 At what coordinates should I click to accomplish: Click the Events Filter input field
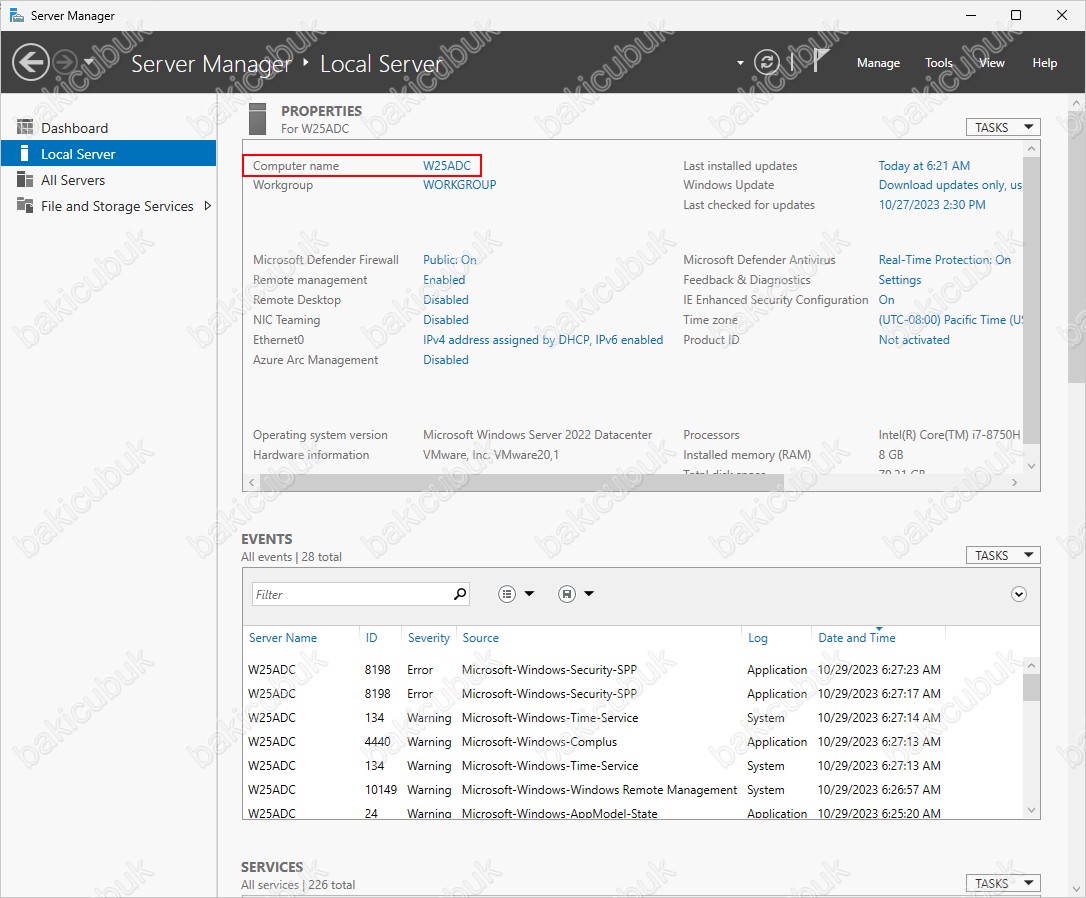coord(350,594)
